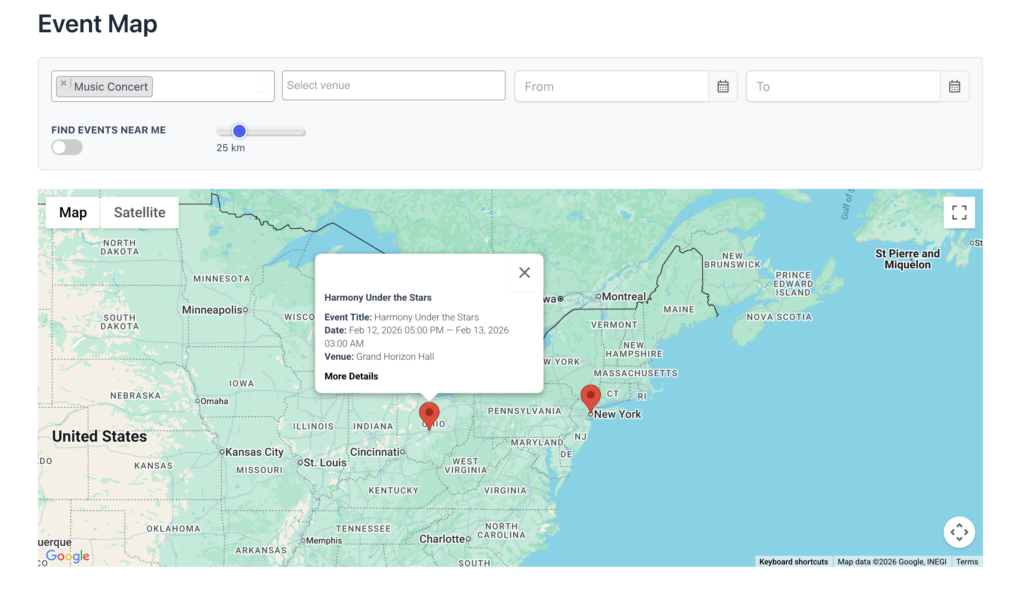
Task: Select the Map view tab
Action: (x=73, y=212)
